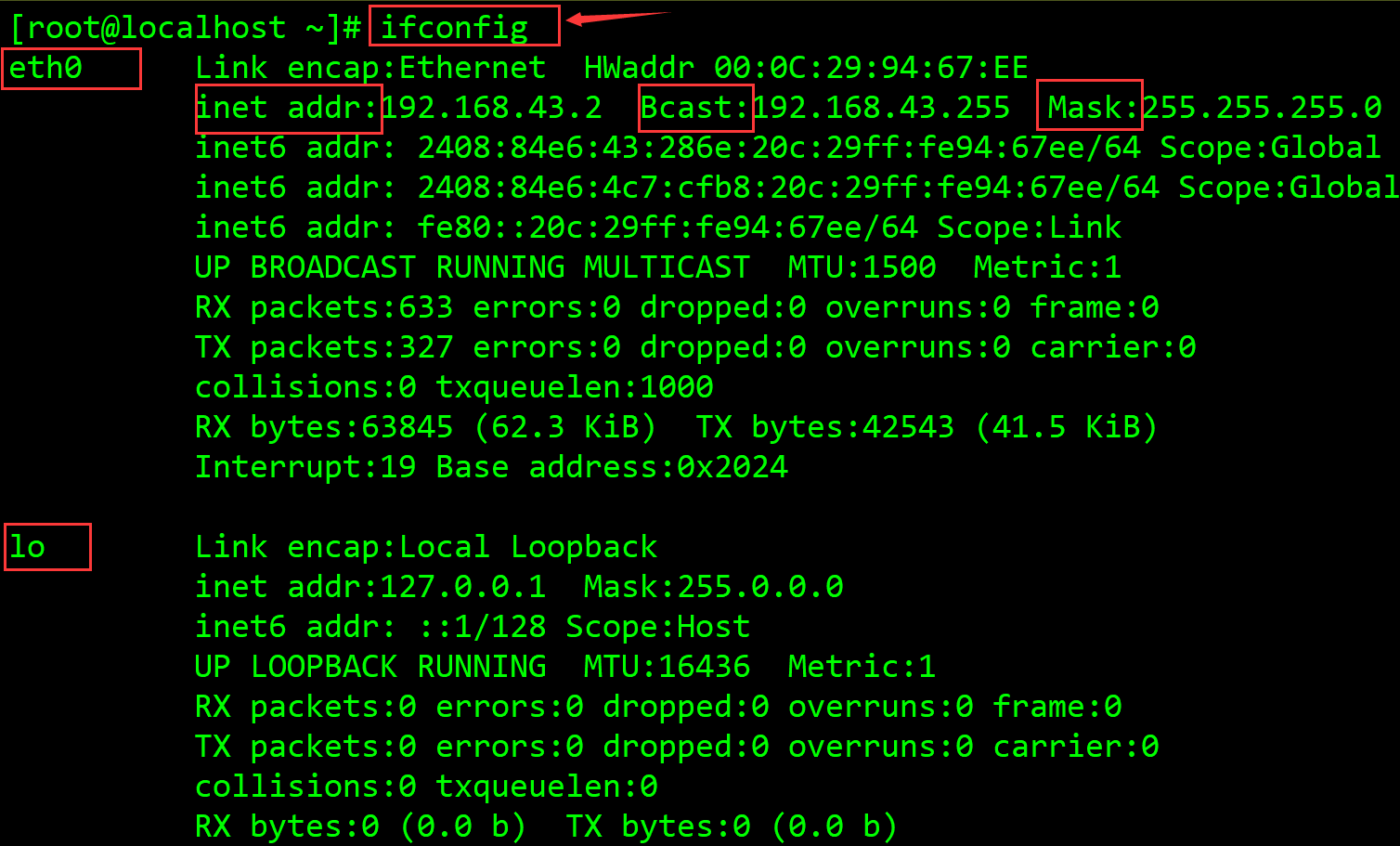
Task: Click the eth0 interface name
Action: click(45, 68)
